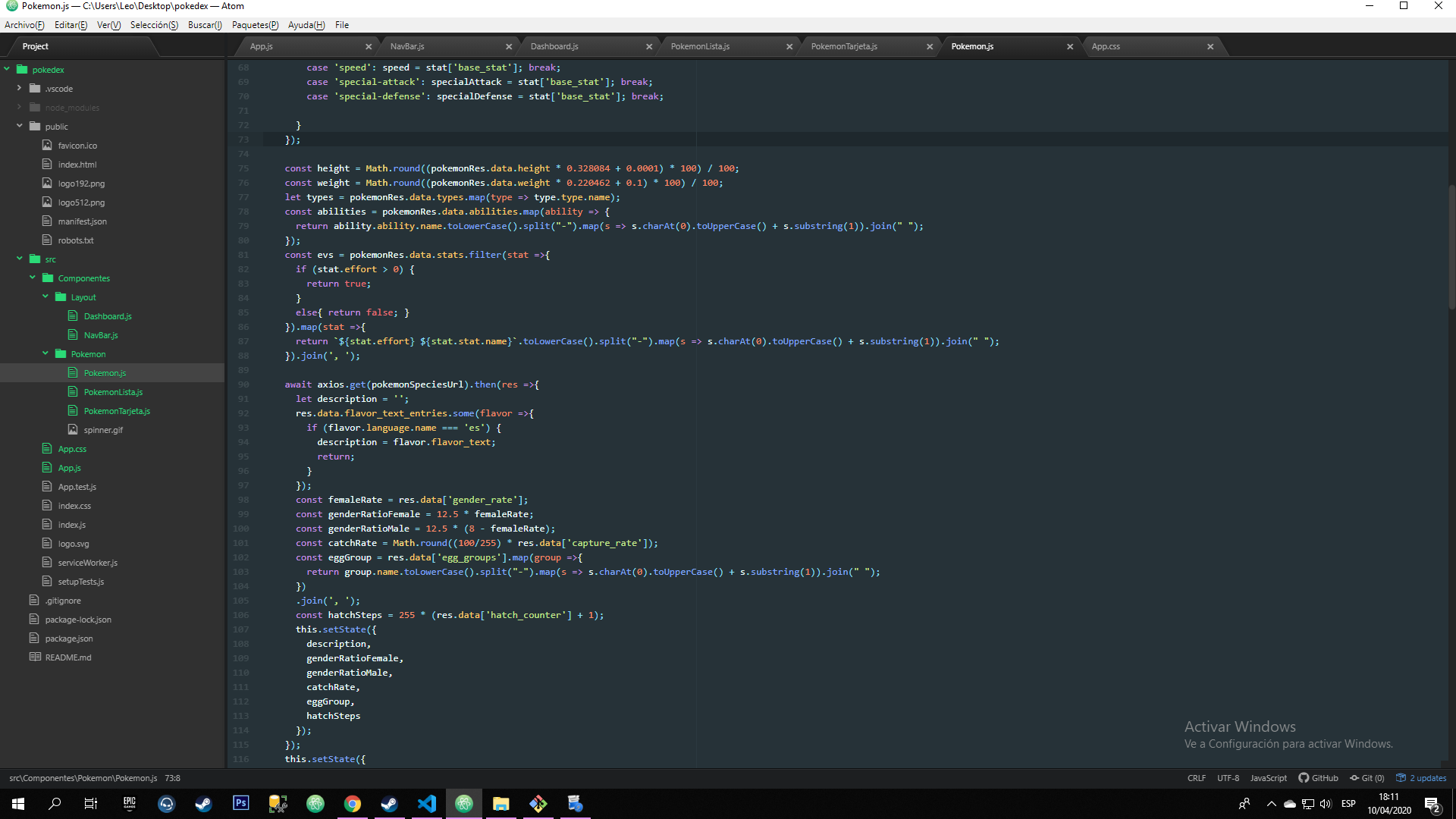This screenshot has height=819, width=1456.
Task: Open Visual Studio Code from taskbar
Action: (427, 804)
